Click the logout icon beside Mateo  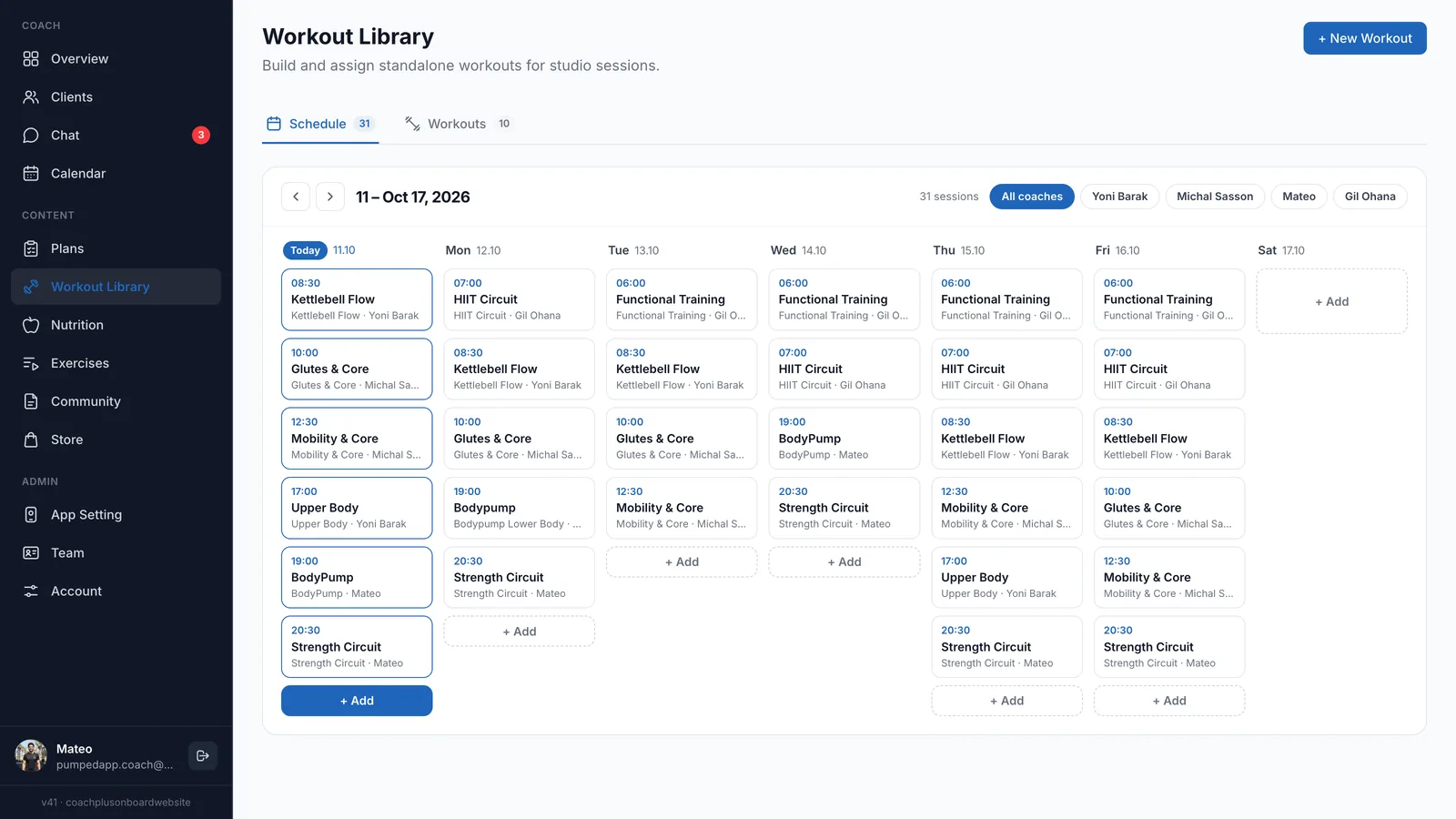(x=203, y=755)
